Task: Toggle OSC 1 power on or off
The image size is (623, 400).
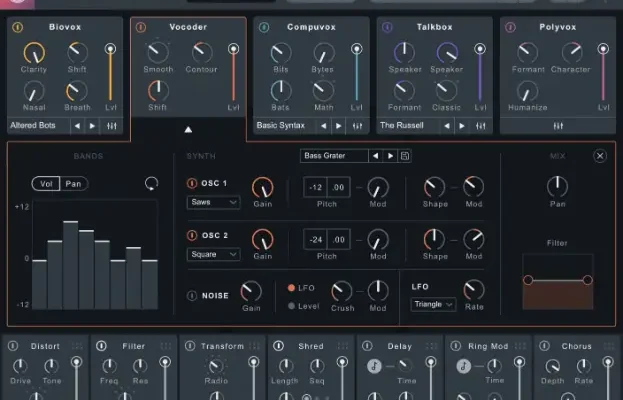Action: coord(193,183)
